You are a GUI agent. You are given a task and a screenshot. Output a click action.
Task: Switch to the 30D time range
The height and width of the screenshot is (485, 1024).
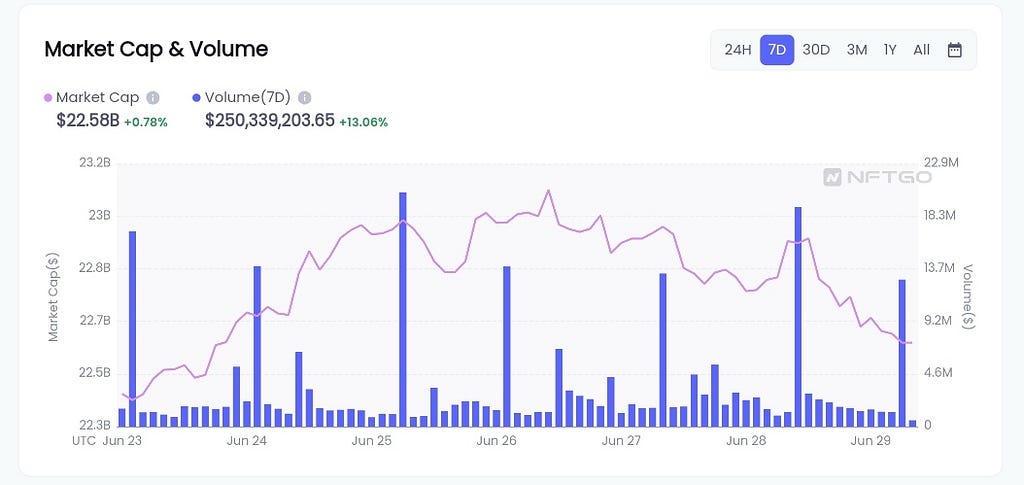click(x=816, y=50)
